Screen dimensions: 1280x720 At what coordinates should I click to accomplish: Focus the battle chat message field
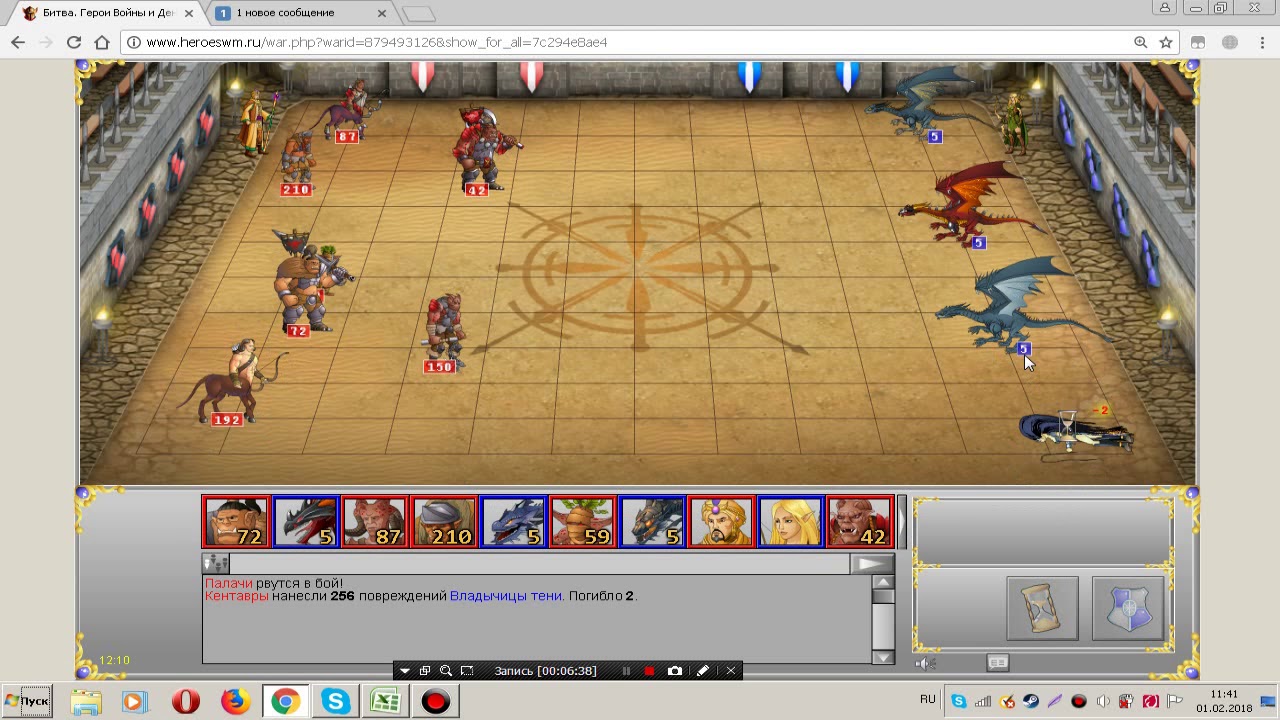pyautogui.click(x=540, y=564)
